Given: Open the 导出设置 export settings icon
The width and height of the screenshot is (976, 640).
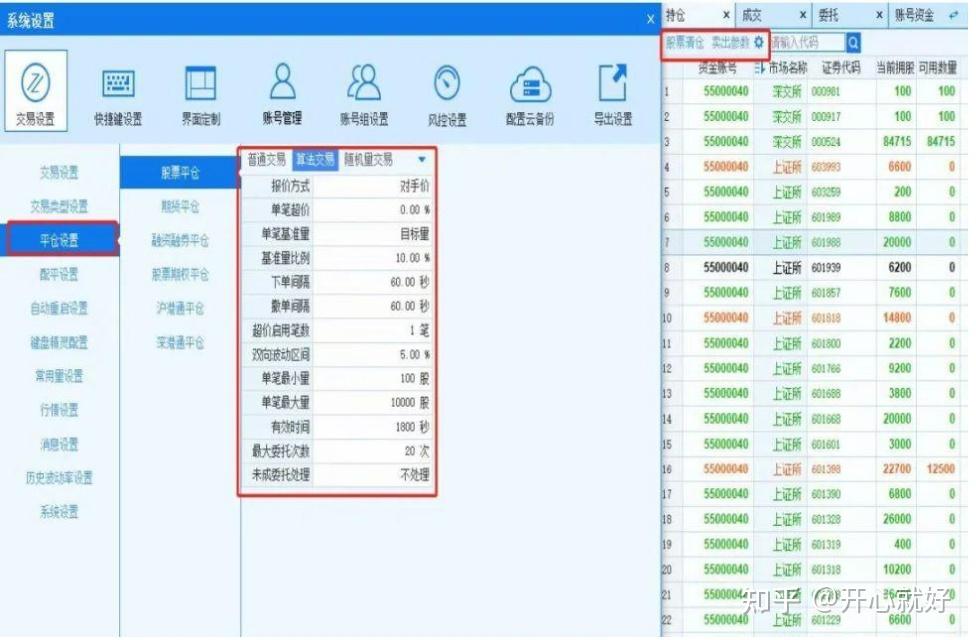Looking at the screenshot, I should [613, 90].
